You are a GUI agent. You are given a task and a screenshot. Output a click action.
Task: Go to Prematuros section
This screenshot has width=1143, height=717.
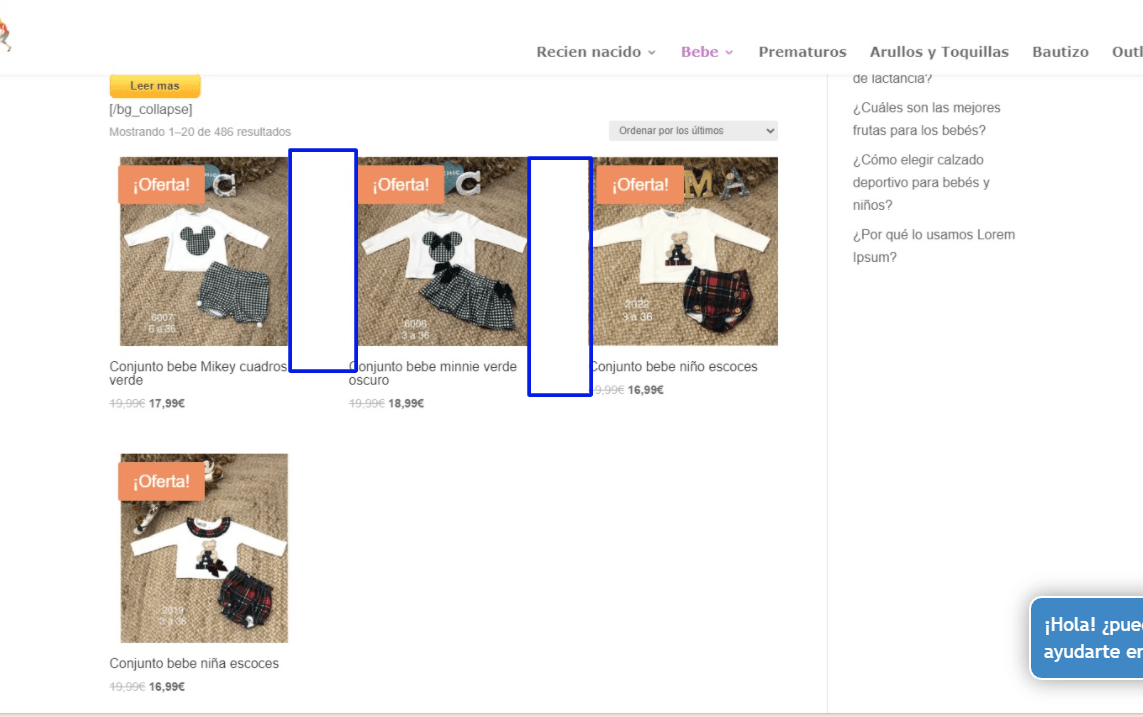pos(802,52)
